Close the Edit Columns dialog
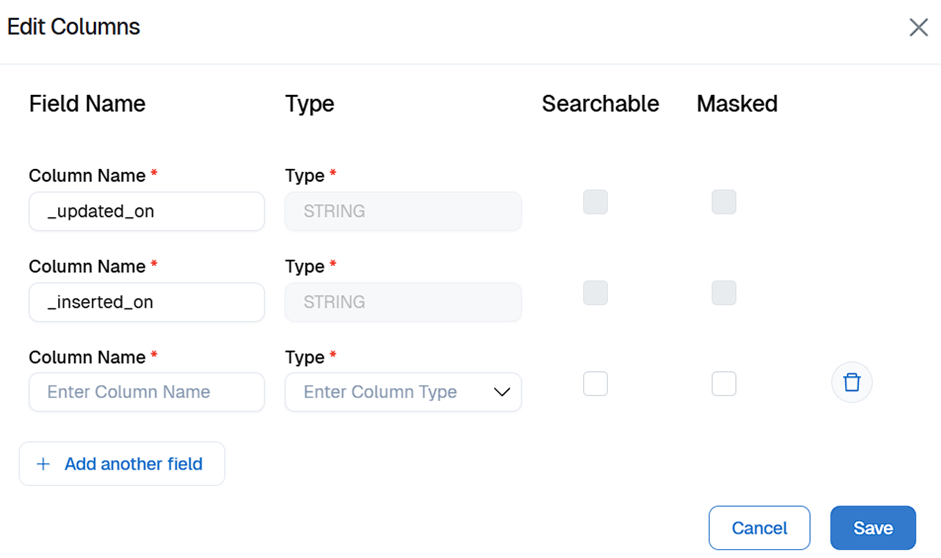This screenshot has width=941, height=558. coord(918,28)
